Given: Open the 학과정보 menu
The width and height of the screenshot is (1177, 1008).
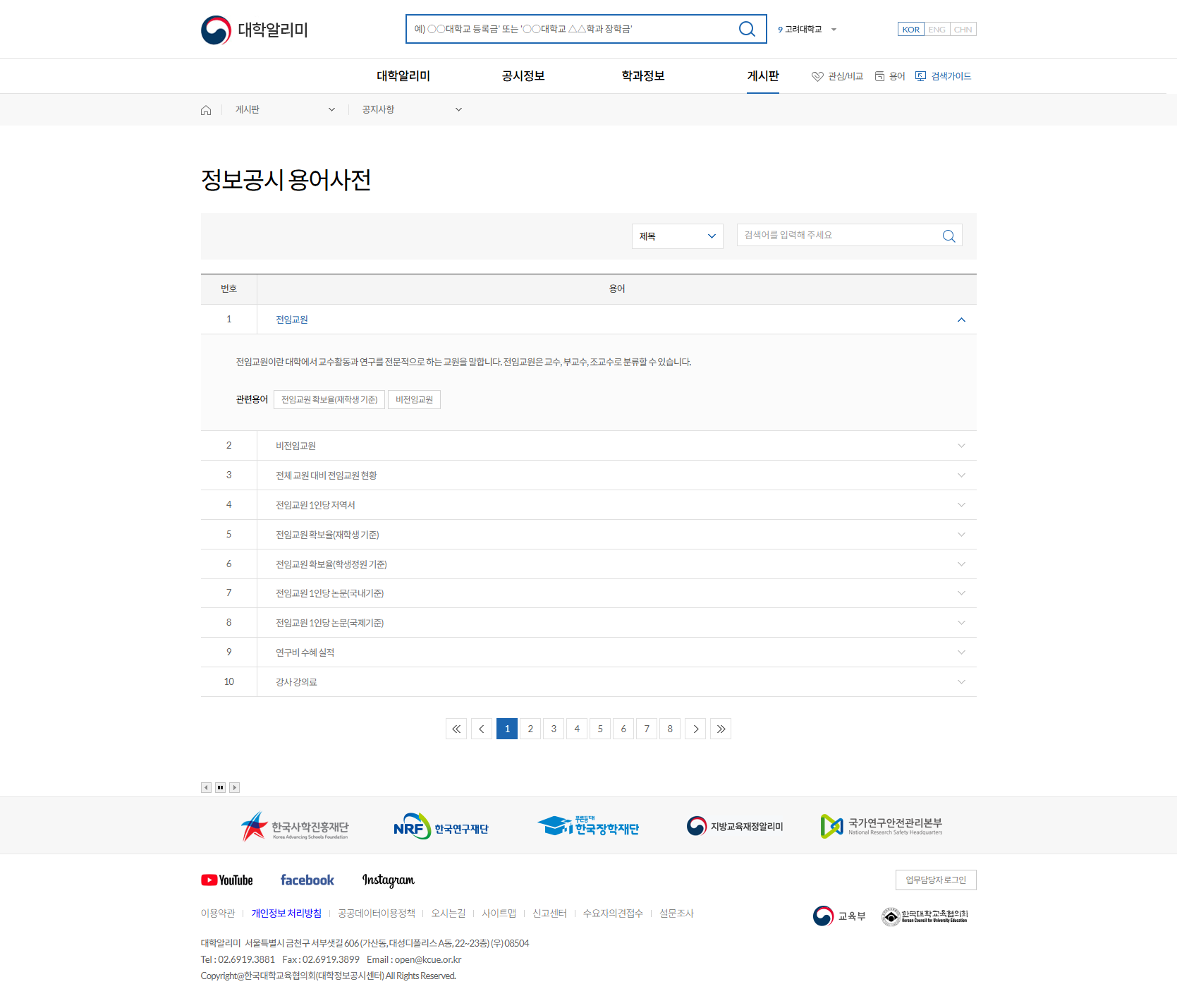Looking at the screenshot, I should (x=642, y=76).
